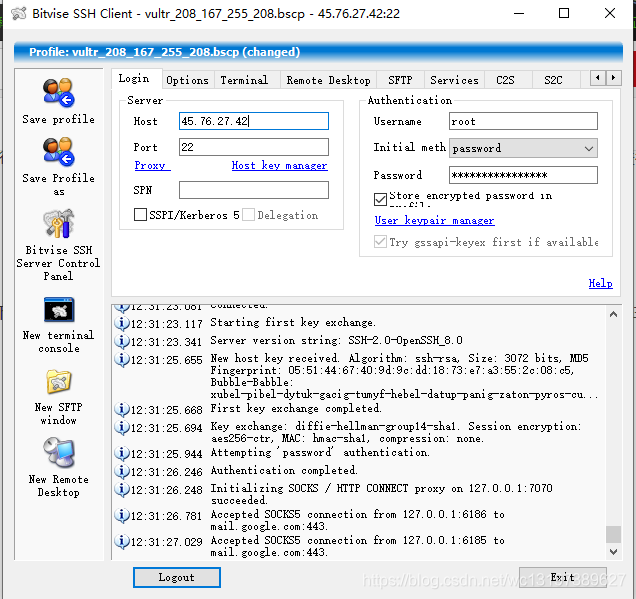636x599 pixels.
Task: Click info icon of 'New host key received' entry
Action: (x=122, y=359)
